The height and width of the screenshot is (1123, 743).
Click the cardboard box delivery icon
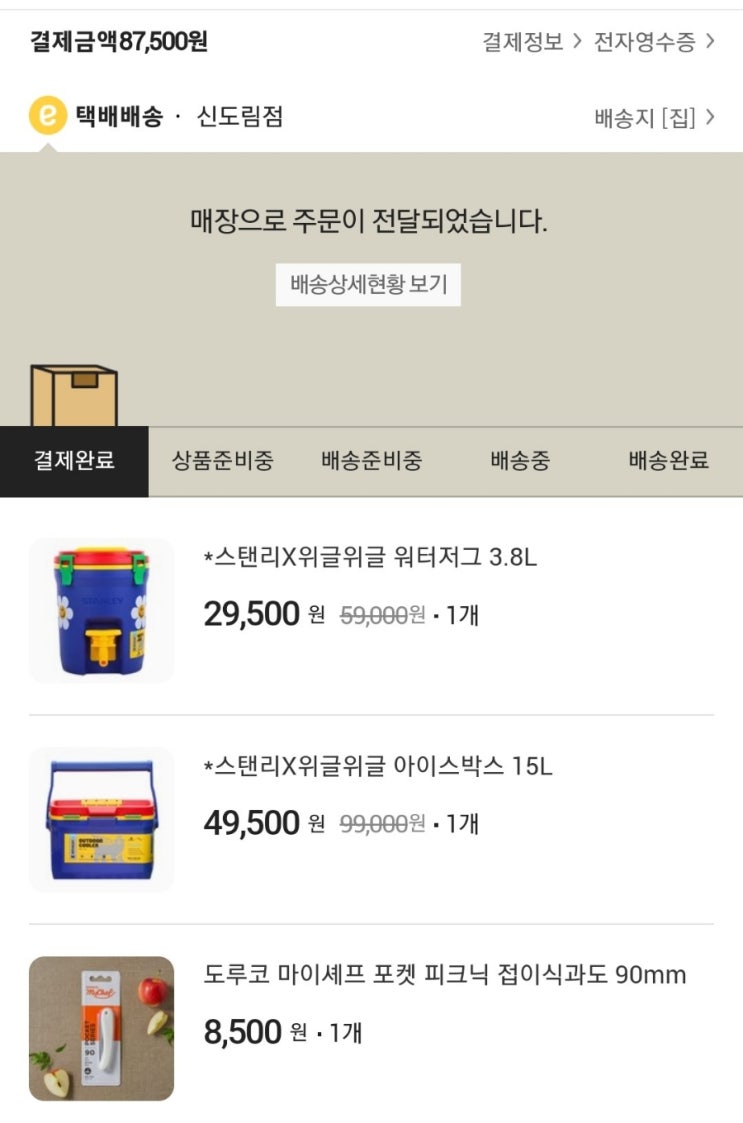[x=74, y=395]
